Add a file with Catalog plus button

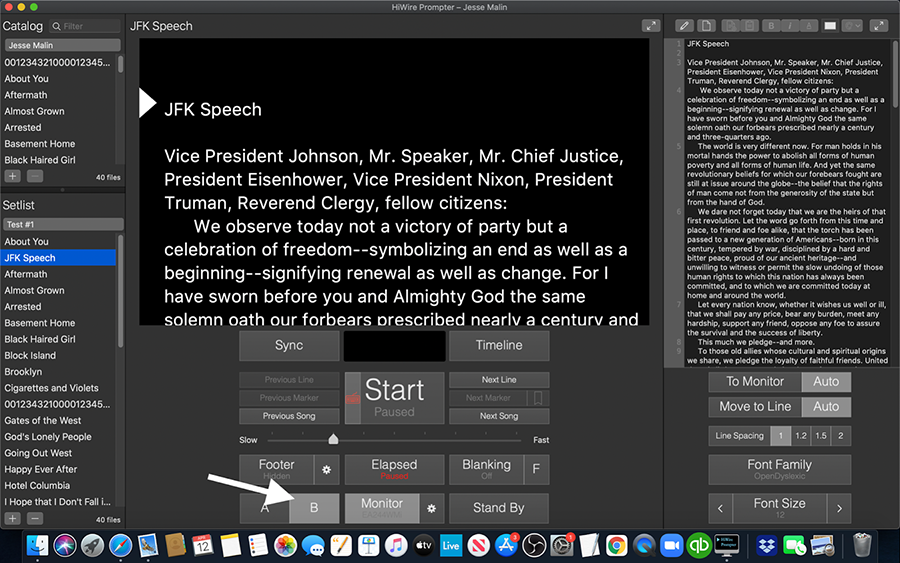pos(13,176)
